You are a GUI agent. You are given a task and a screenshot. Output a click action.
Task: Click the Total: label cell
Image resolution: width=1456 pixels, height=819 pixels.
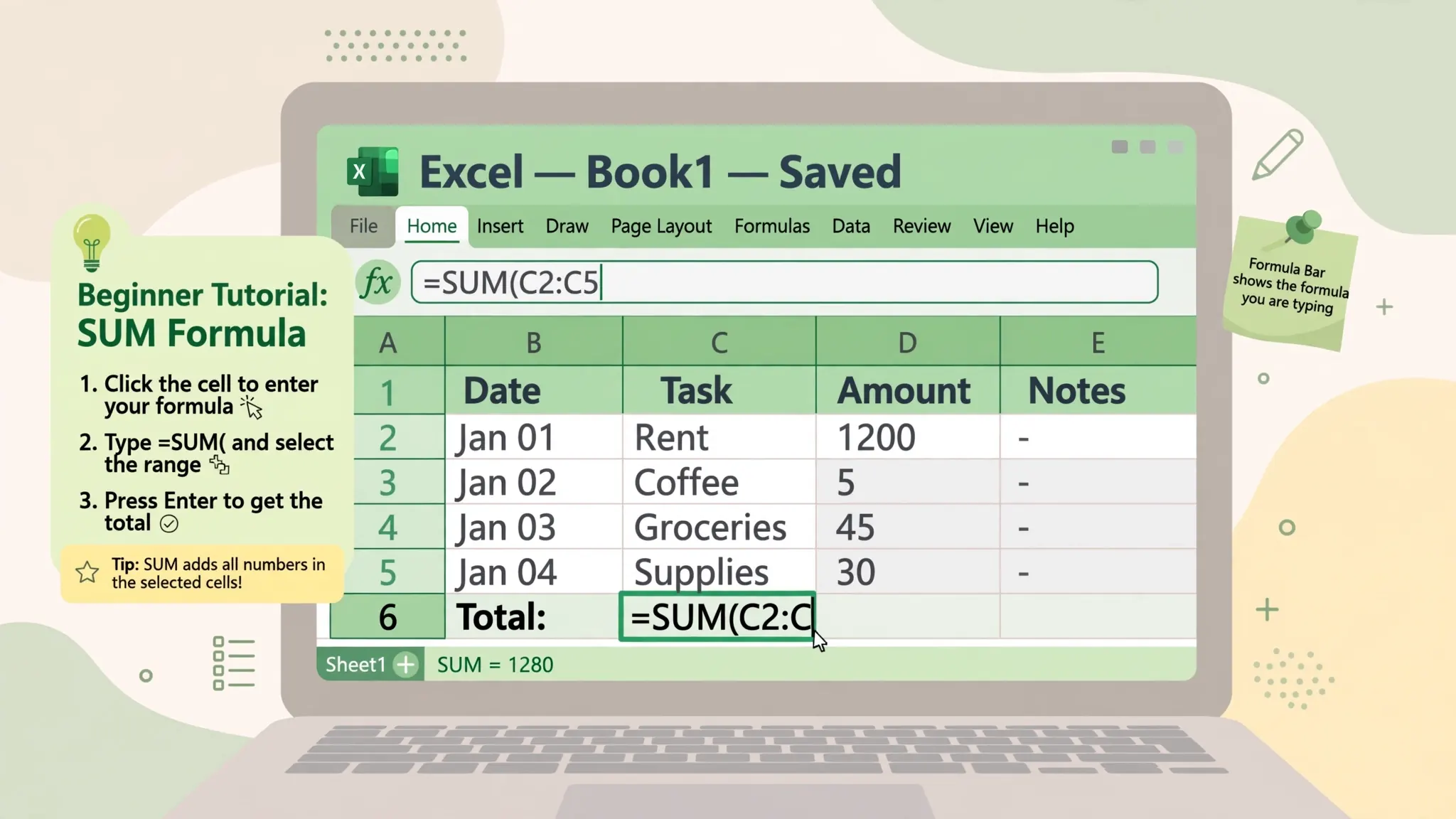pyautogui.click(x=534, y=616)
